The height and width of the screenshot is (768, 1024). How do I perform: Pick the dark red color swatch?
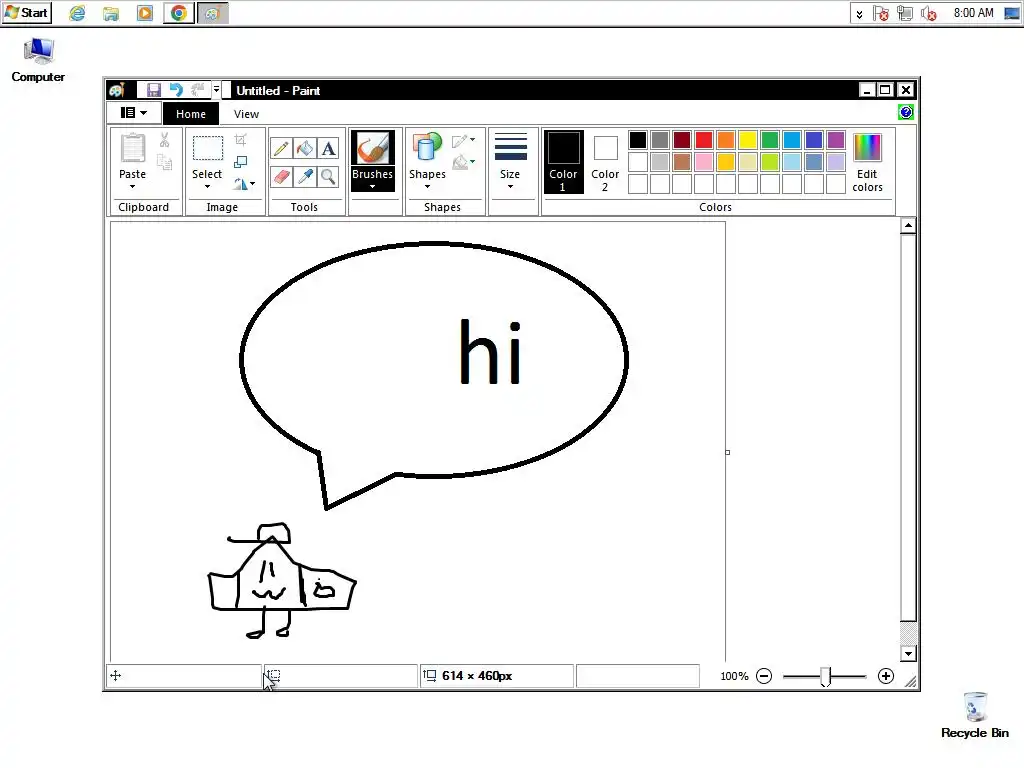coord(682,140)
